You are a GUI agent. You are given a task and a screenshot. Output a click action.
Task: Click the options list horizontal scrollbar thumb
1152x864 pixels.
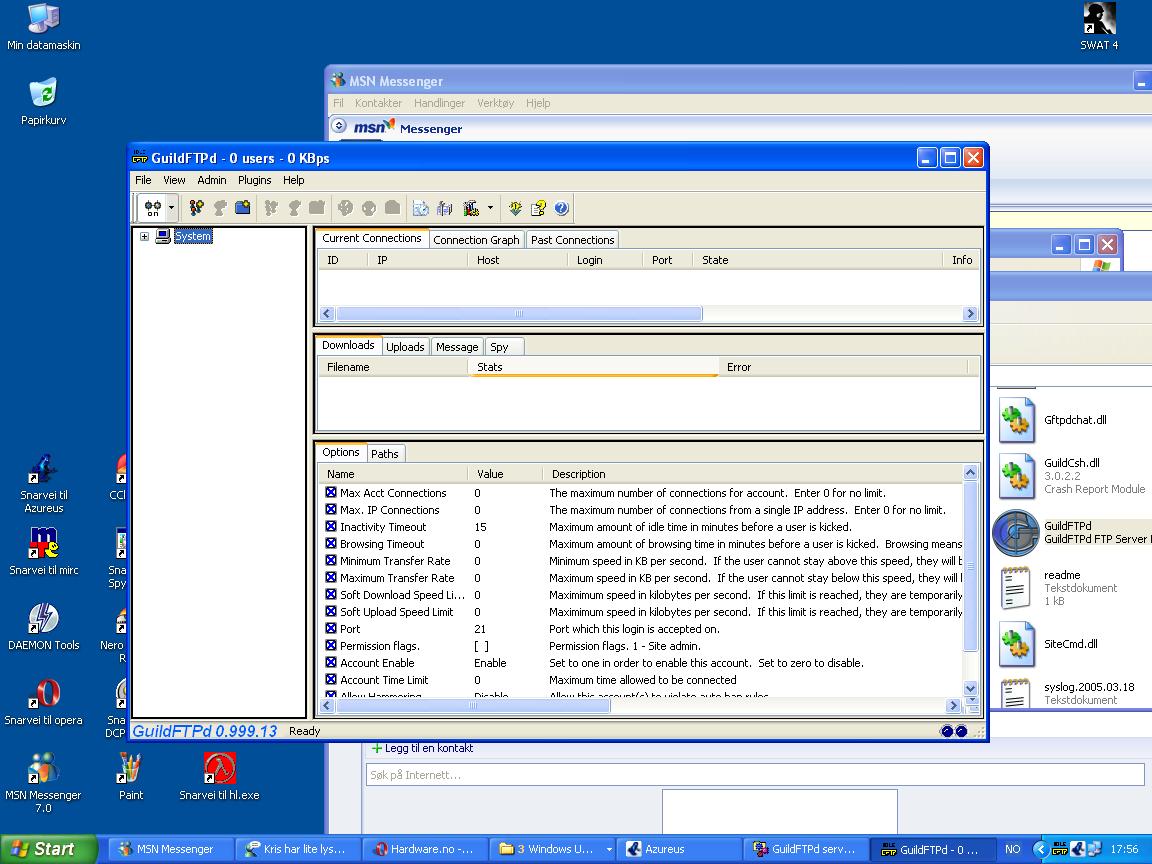(x=472, y=705)
